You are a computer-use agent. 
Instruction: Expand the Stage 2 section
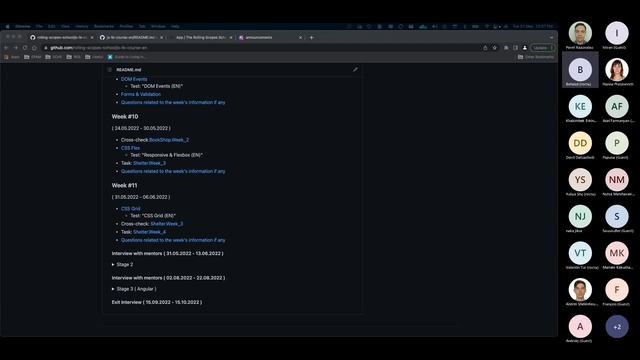coord(122,264)
